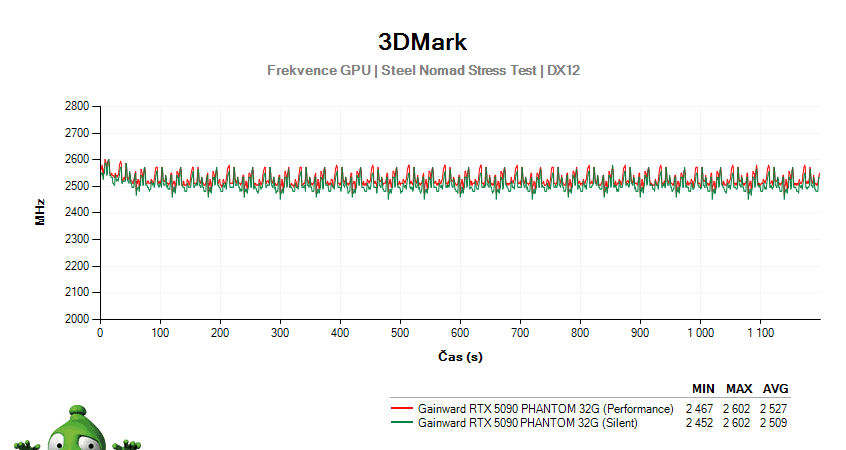Click the green legend line swatch for Silent
Image resolution: width=846 pixels, height=450 pixels.
401,422
